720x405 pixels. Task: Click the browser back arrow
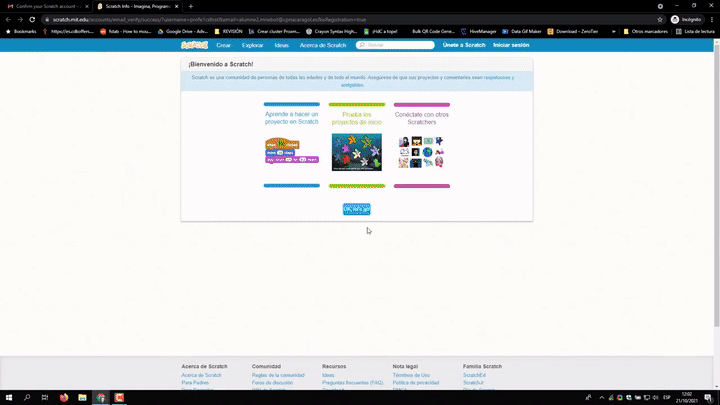8,19
